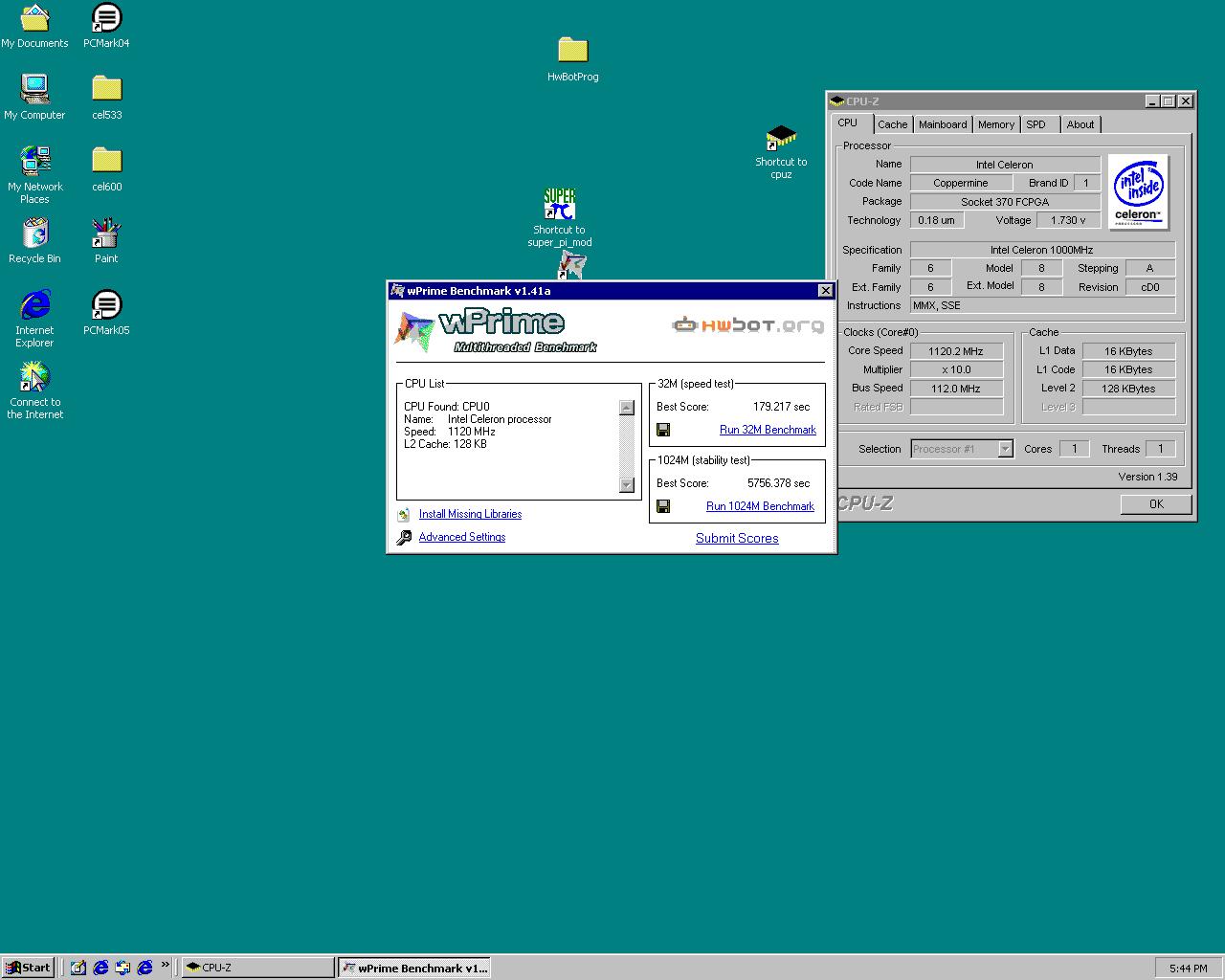Close the wPrime Benchmark window

826,291
